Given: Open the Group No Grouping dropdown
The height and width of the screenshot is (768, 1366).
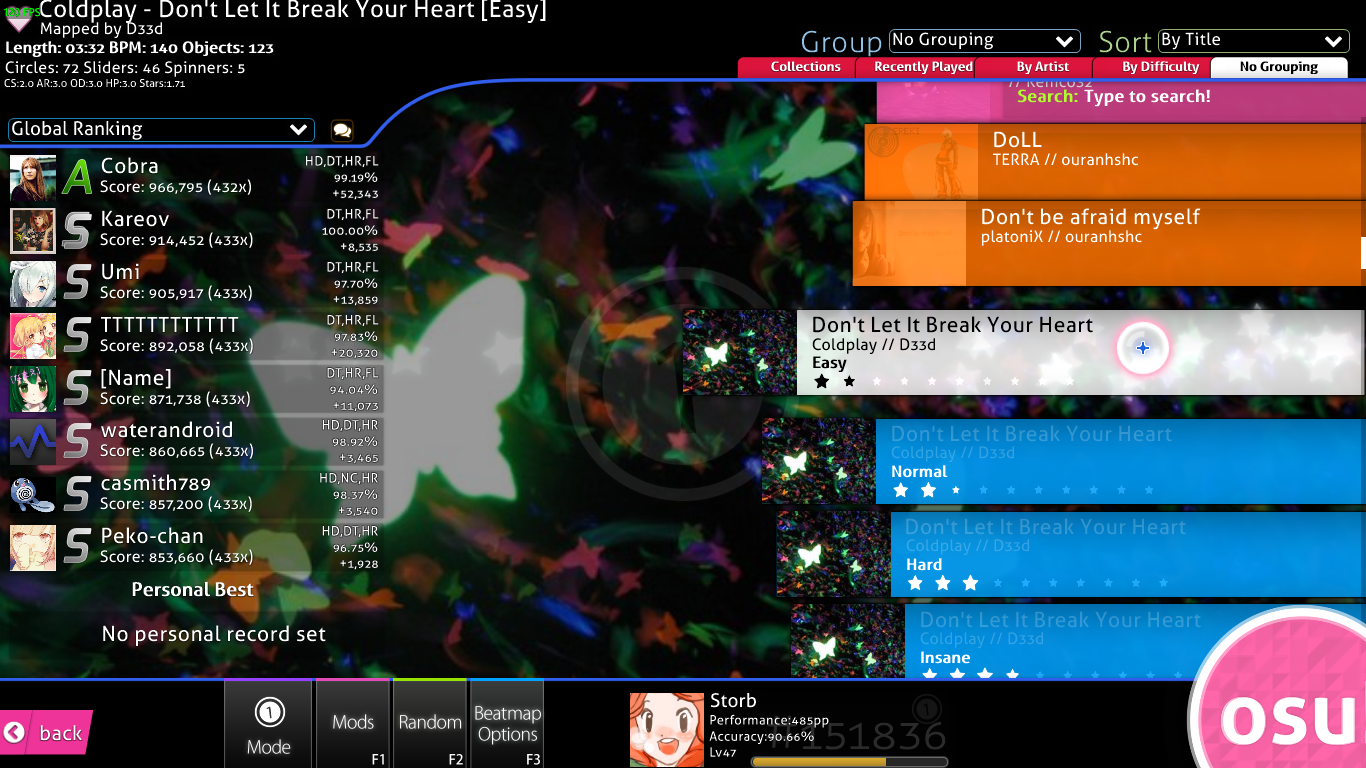Looking at the screenshot, I should pos(984,41).
